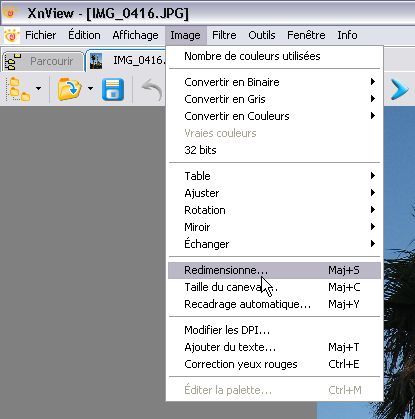Switch to the Parcourir tab
Viewport: 415px width, 419px height.
(x=42, y=61)
